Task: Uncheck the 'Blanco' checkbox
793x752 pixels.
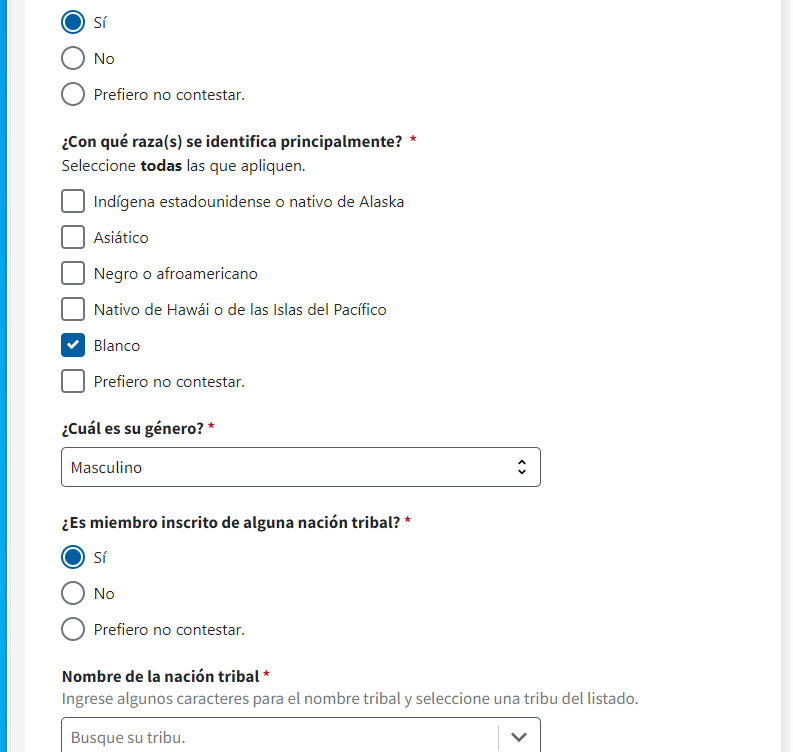Action: (x=73, y=345)
